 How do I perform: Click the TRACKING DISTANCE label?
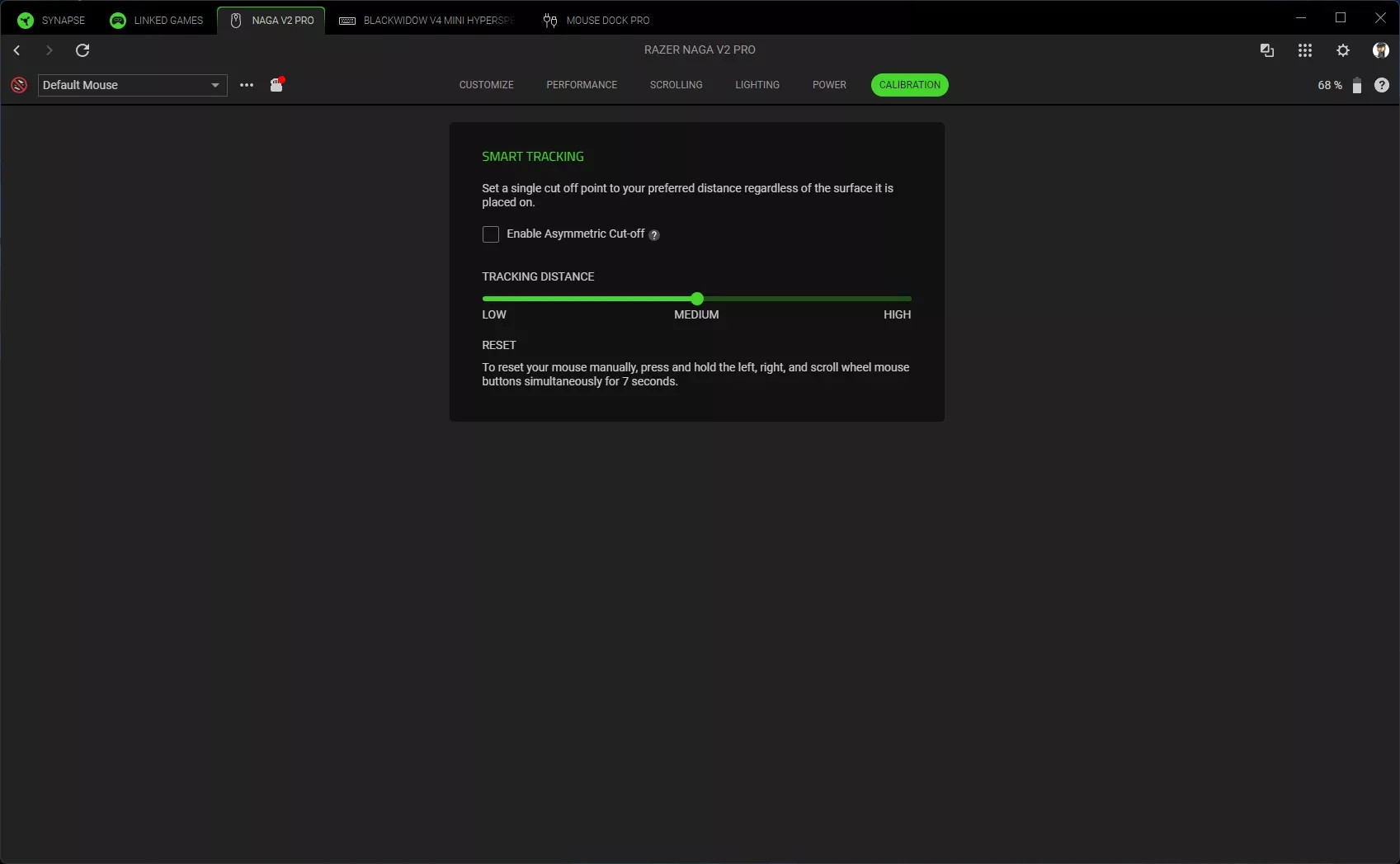[538, 276]
